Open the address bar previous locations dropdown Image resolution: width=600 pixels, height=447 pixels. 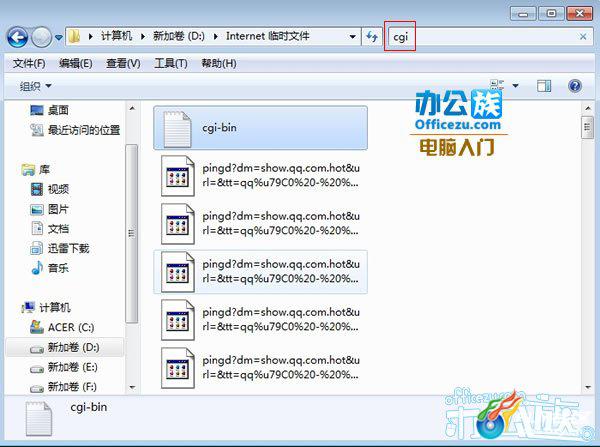352,37
